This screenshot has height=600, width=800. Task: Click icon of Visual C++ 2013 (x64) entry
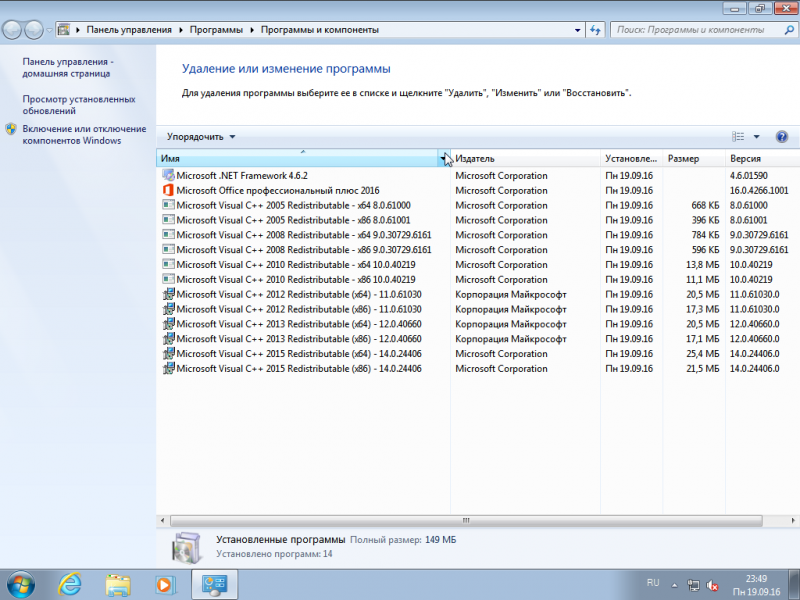pyautogui.click(x=168, y=324)
